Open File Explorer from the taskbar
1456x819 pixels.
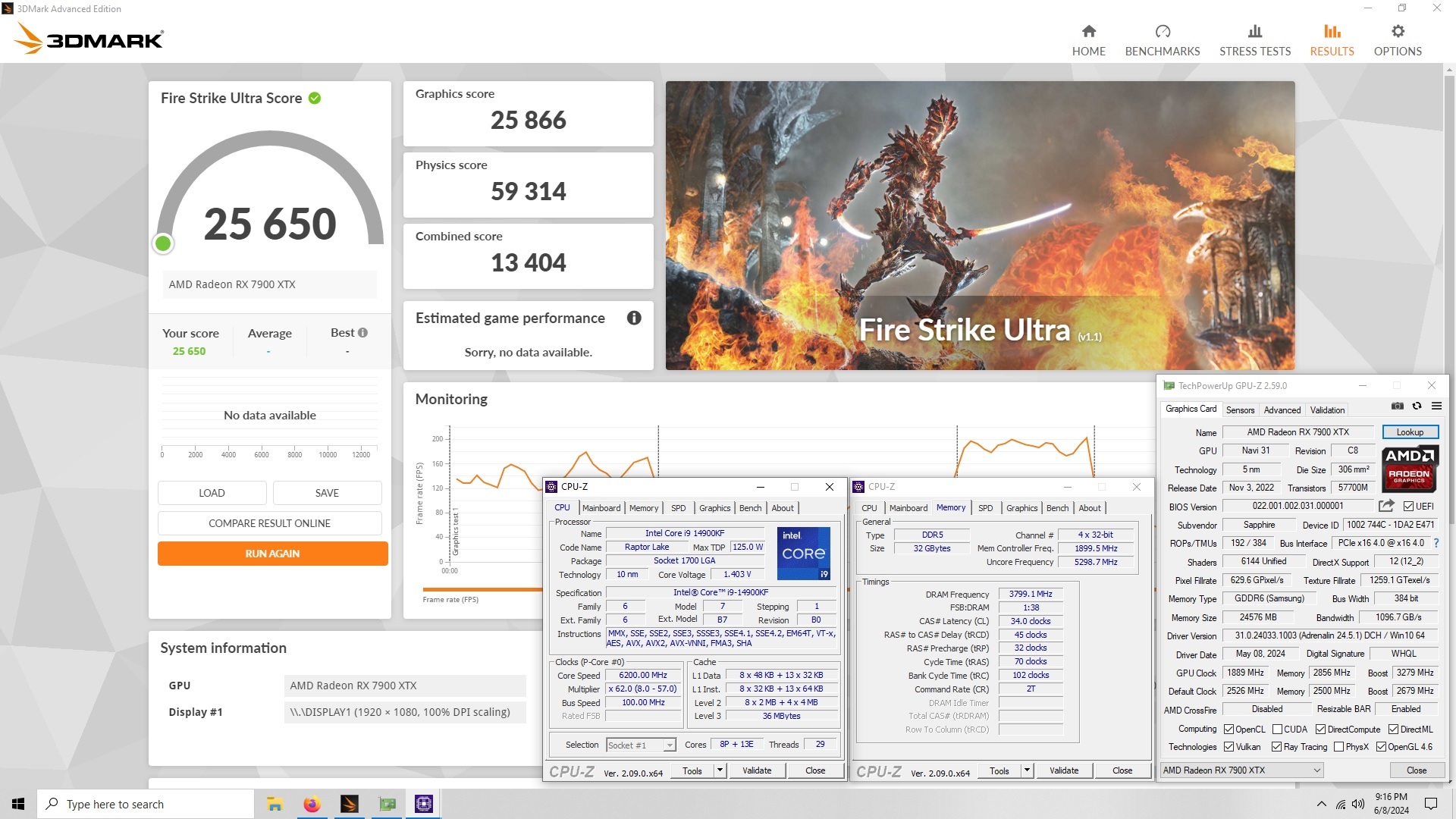click(275, 804)
